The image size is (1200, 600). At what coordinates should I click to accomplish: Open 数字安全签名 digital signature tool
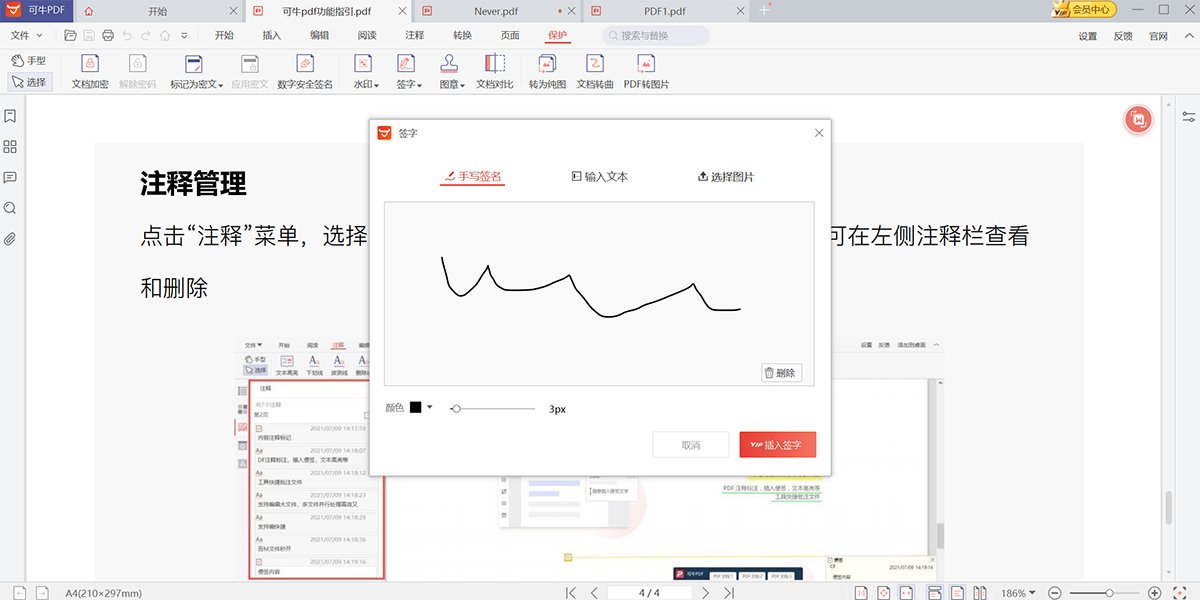coord(305,70)
